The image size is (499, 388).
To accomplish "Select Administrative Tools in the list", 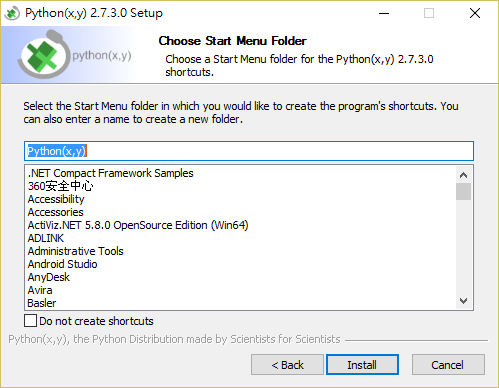I will point(75,251).
